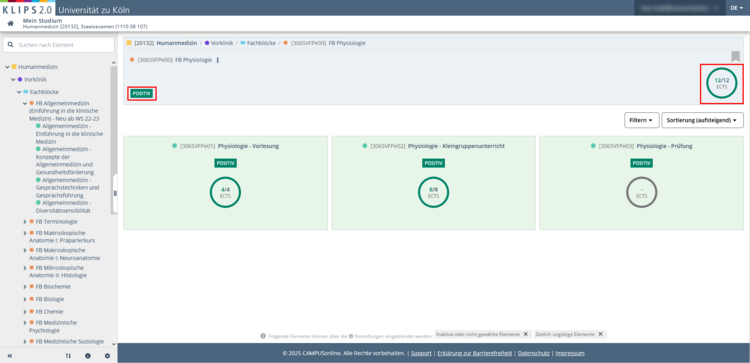This screenshot has width=750, height=363.
Task: Collapse the Fachblöcke tree node
Action: [x=19, y=92]
